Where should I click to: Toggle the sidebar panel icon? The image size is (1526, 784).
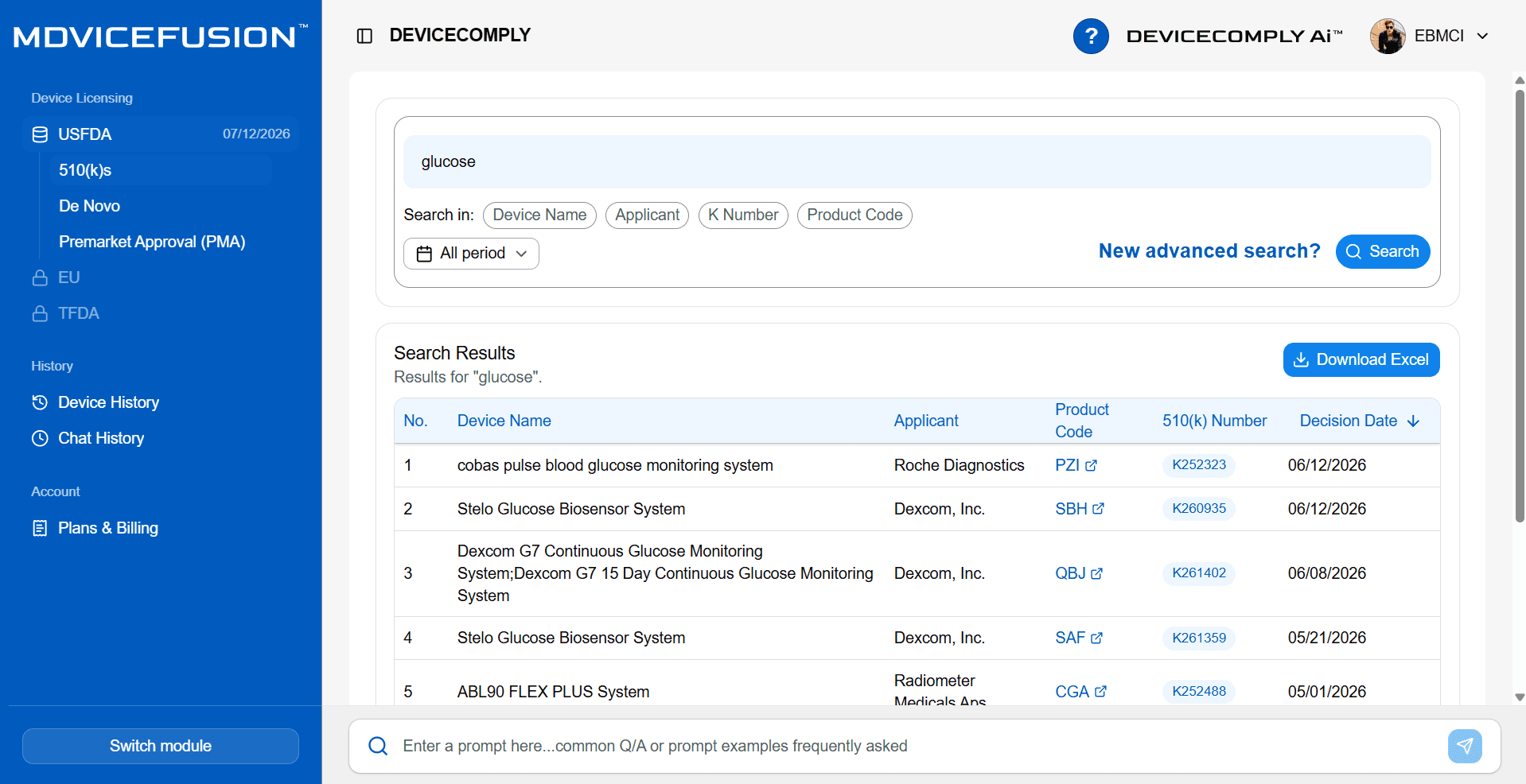[x=364, y=36]
